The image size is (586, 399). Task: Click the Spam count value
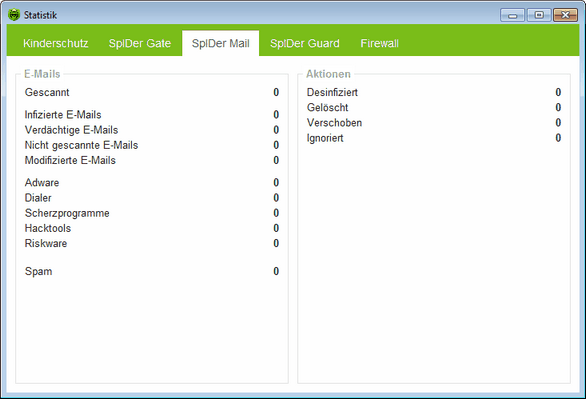click(276, 271)
